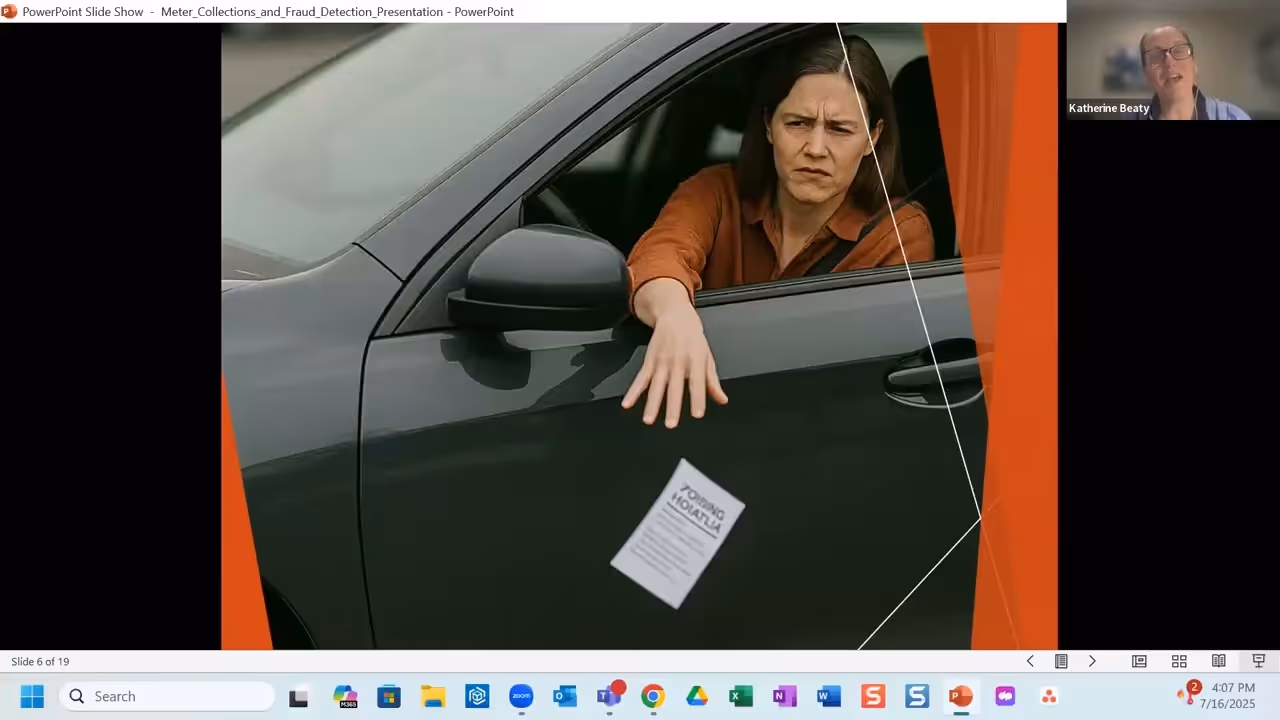Screen dimensions: 1280x720
Task: Click the system tray notification badge icon
Action: (x=1188, y=692)
